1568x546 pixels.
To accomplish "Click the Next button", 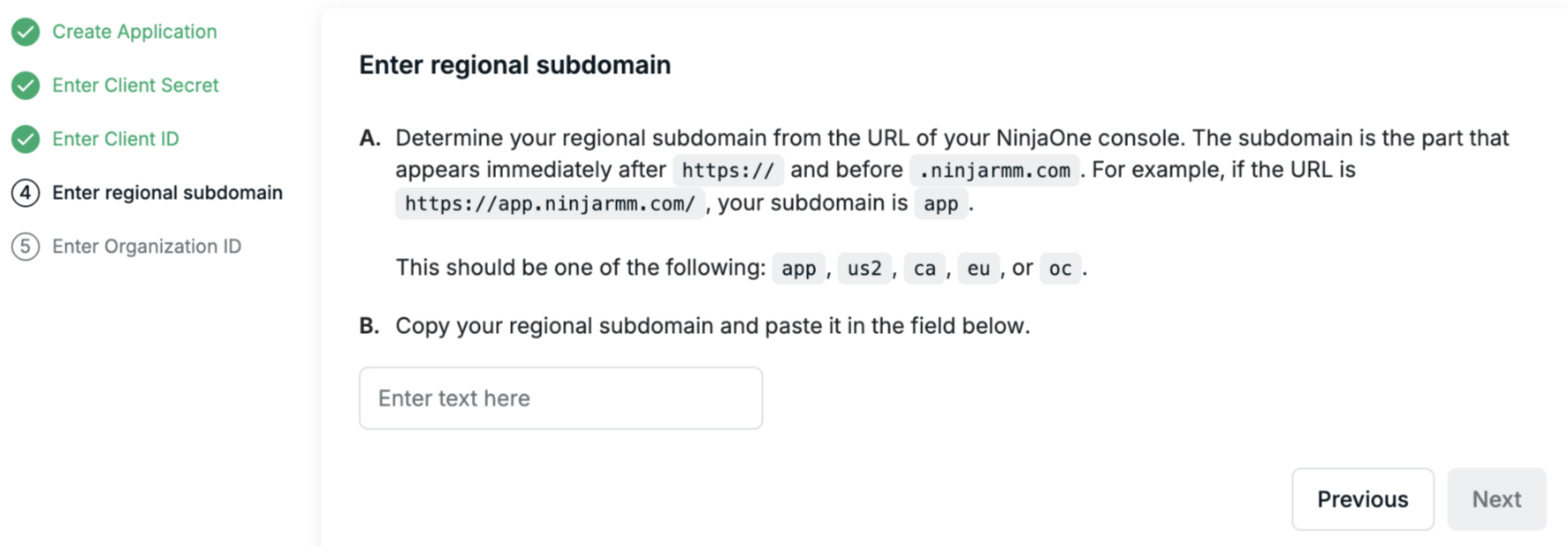I will click(1496, 499).
